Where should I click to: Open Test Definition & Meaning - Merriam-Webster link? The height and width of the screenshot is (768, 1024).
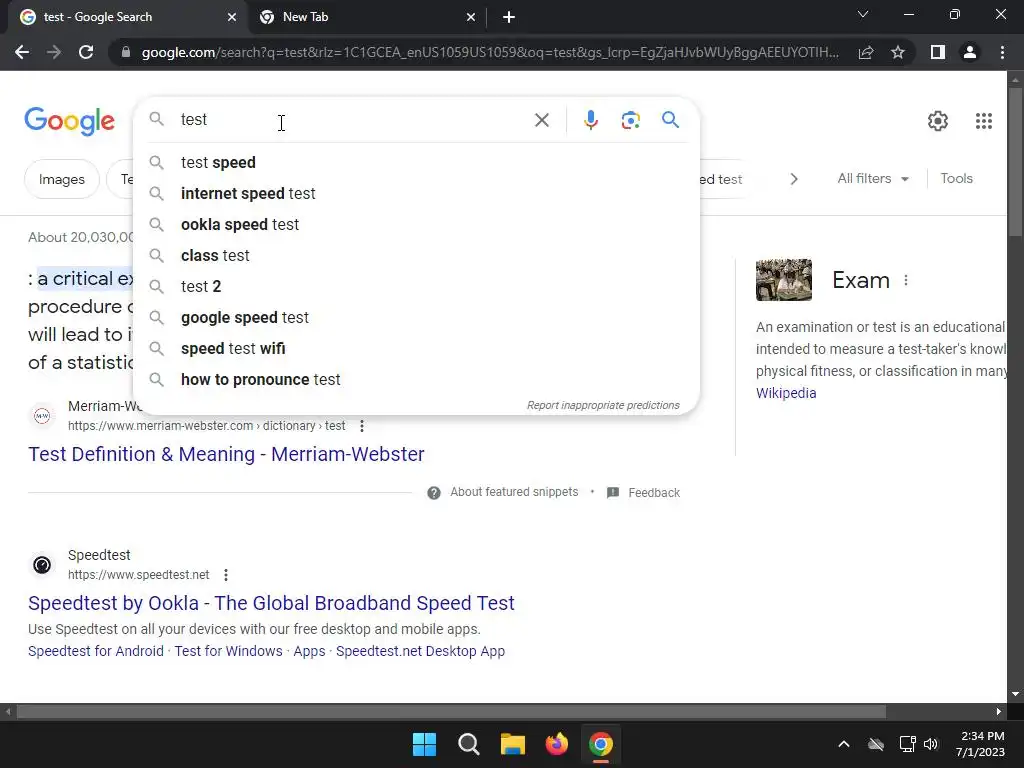tap(226, 454)
